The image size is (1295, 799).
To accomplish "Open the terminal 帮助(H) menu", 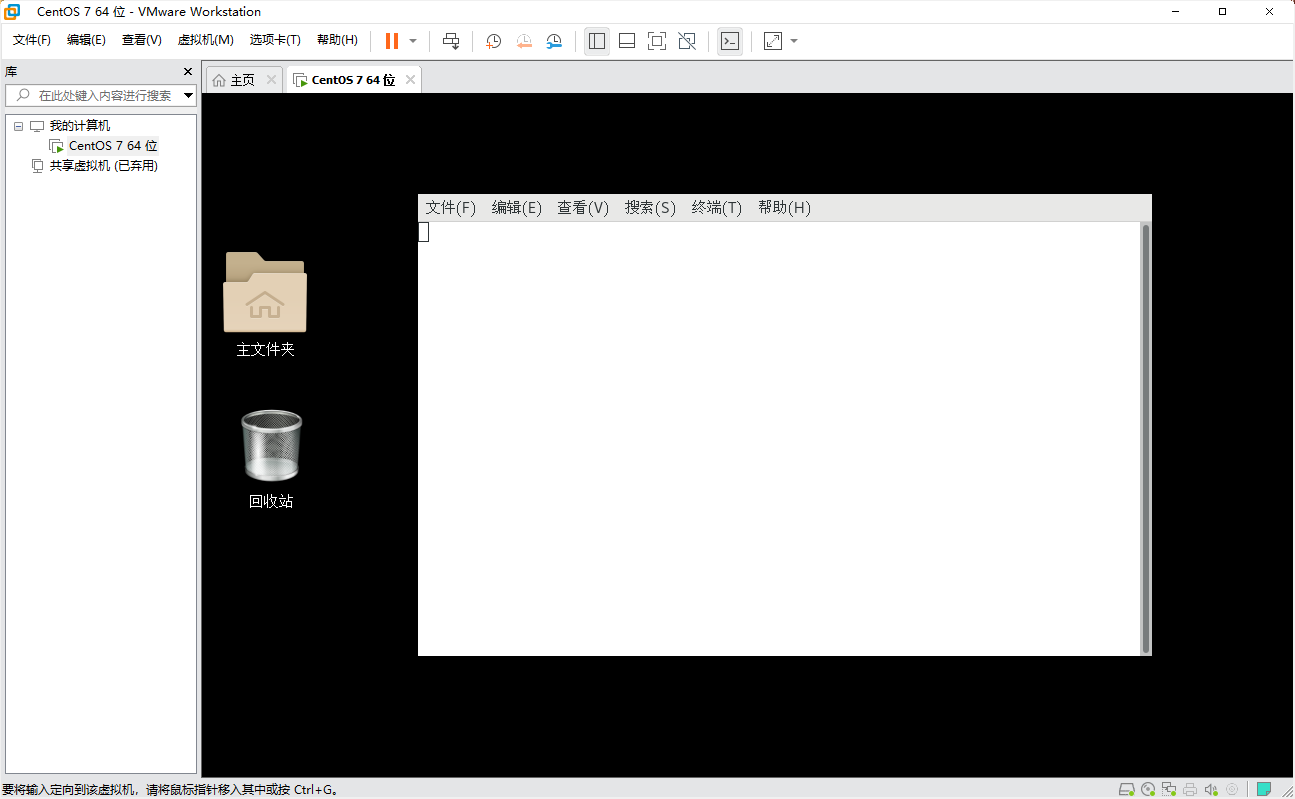I will point(784,208).
